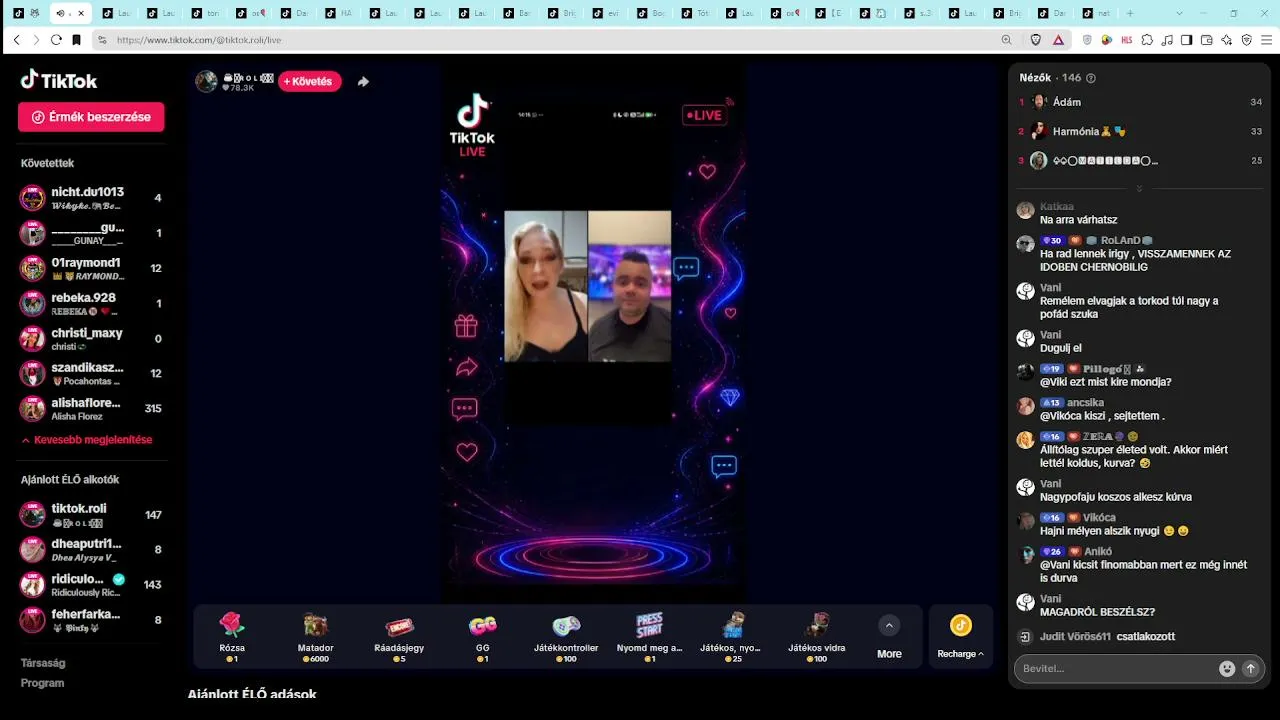Send chat message with arrow button
The image size is (1280, 720).
tap(1250, 668)
